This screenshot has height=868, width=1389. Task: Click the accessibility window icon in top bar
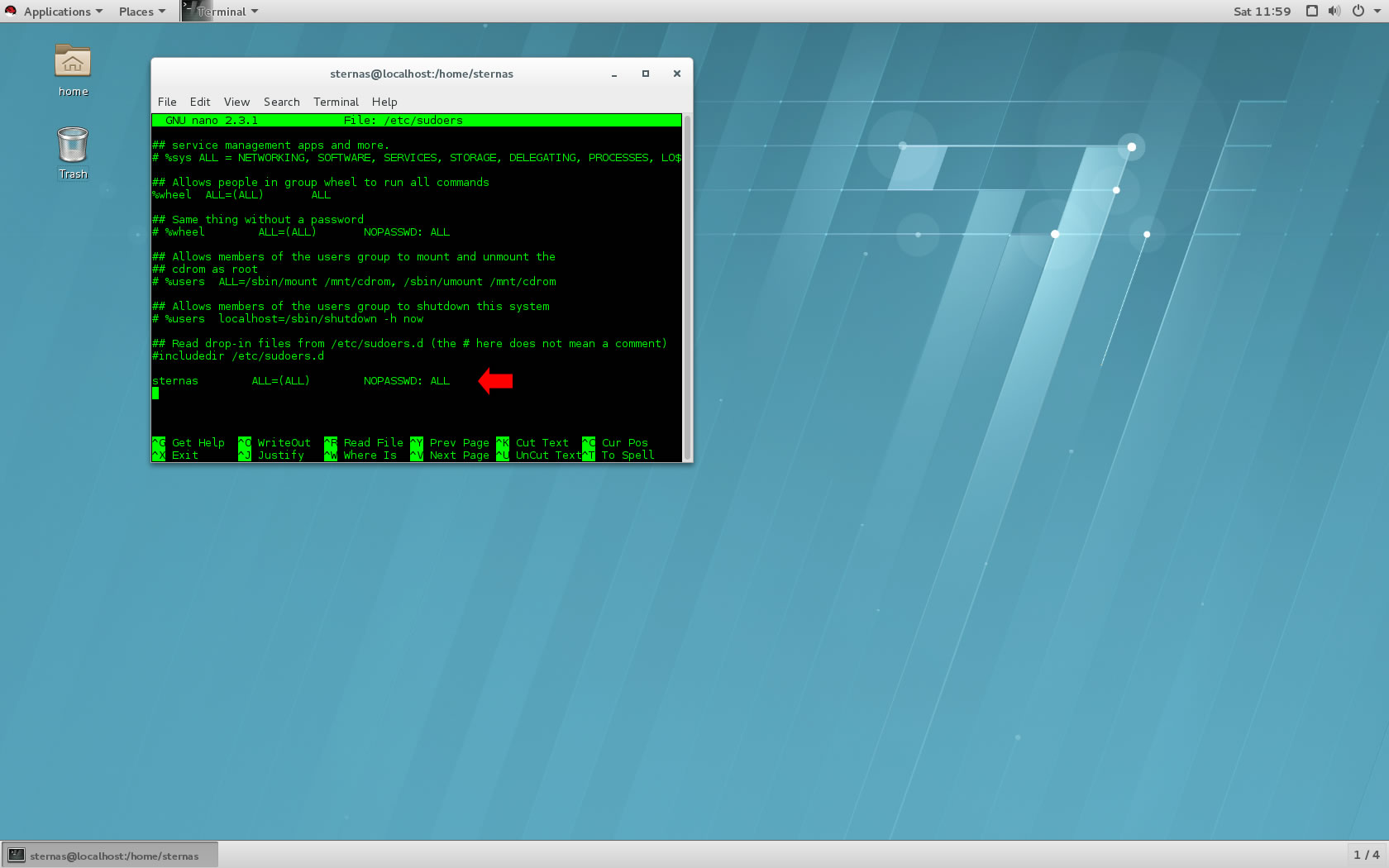(x=1311, y=11)
